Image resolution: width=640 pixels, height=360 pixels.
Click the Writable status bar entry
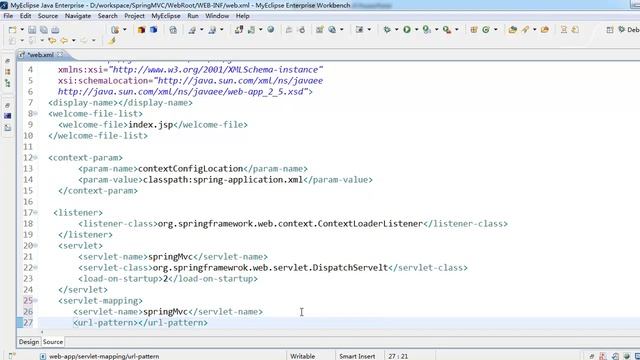tap(302, 356)
